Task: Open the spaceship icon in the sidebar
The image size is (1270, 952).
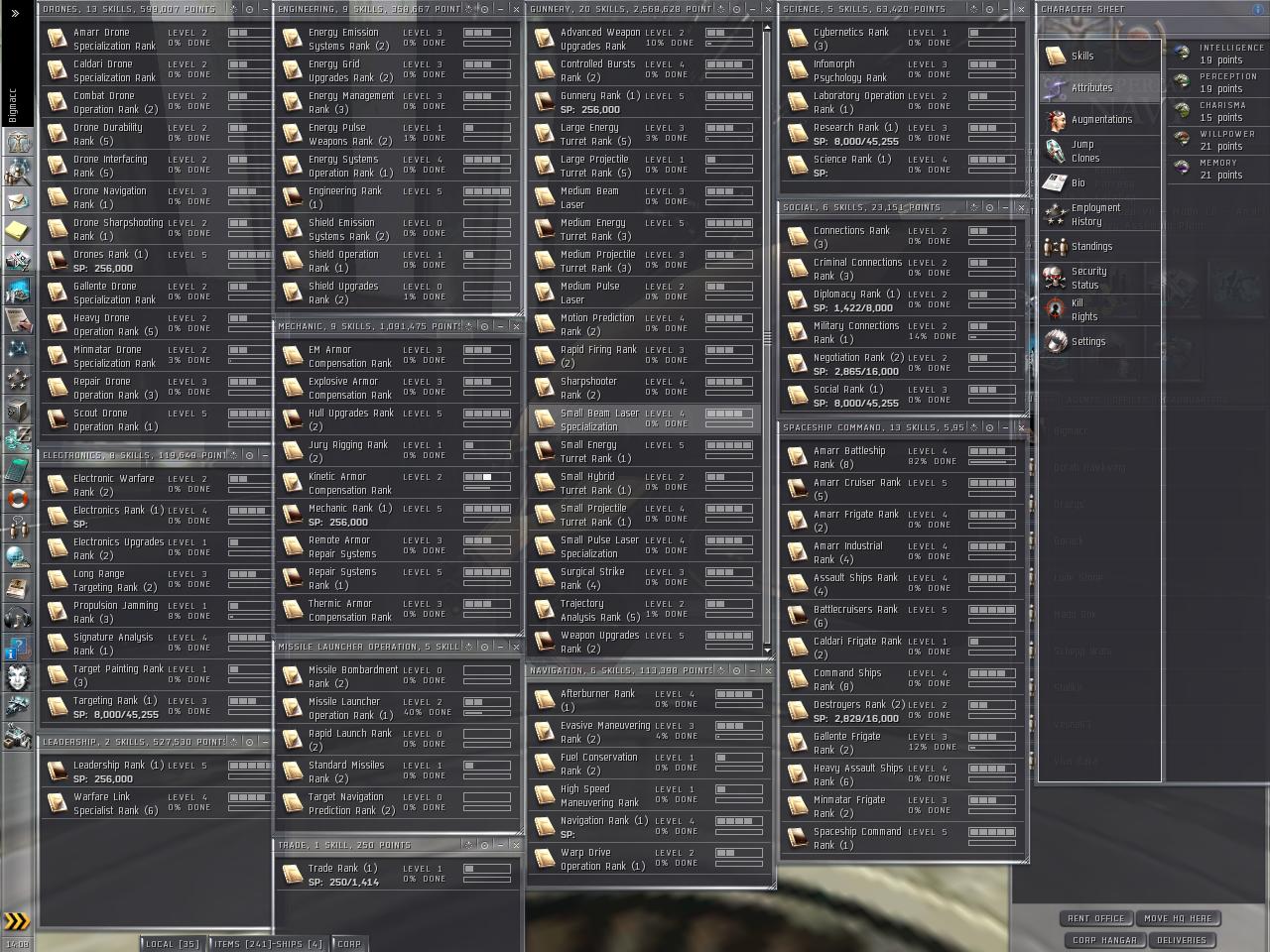Action: pos(18,708)
